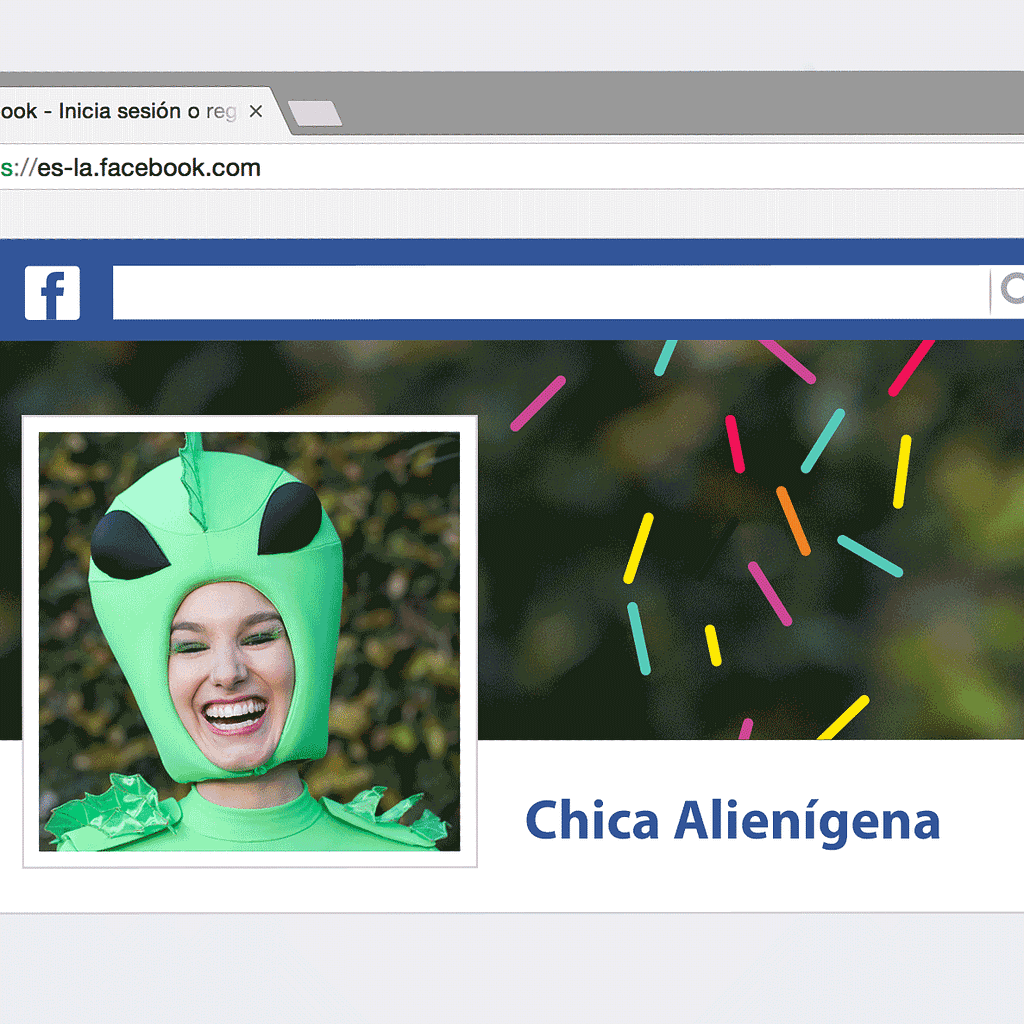Screen dimensions: 1024x1024
Task: Click the profile name Chica Alienígena
Action: 733,822
